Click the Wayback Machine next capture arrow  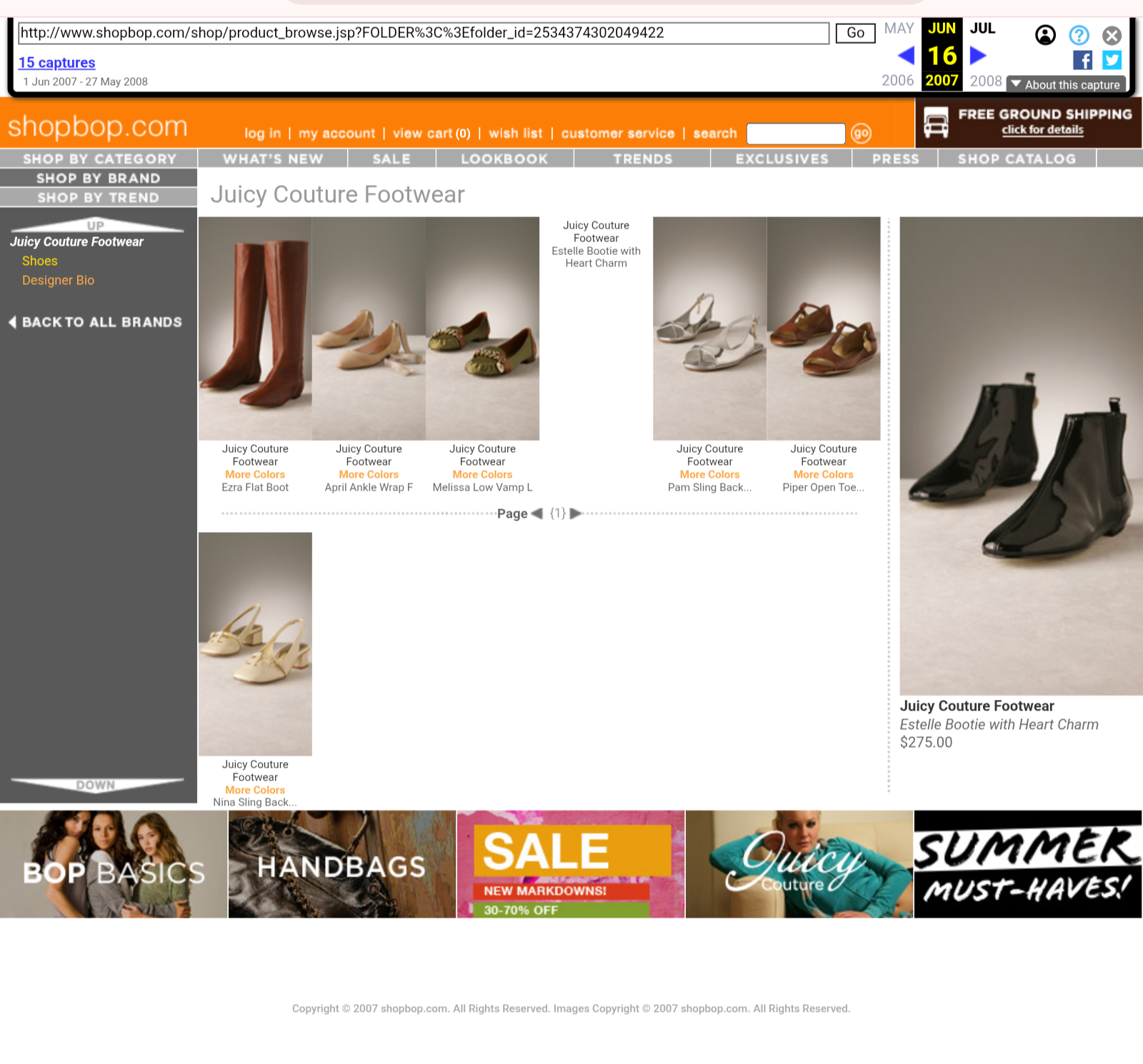click(978, 55)
